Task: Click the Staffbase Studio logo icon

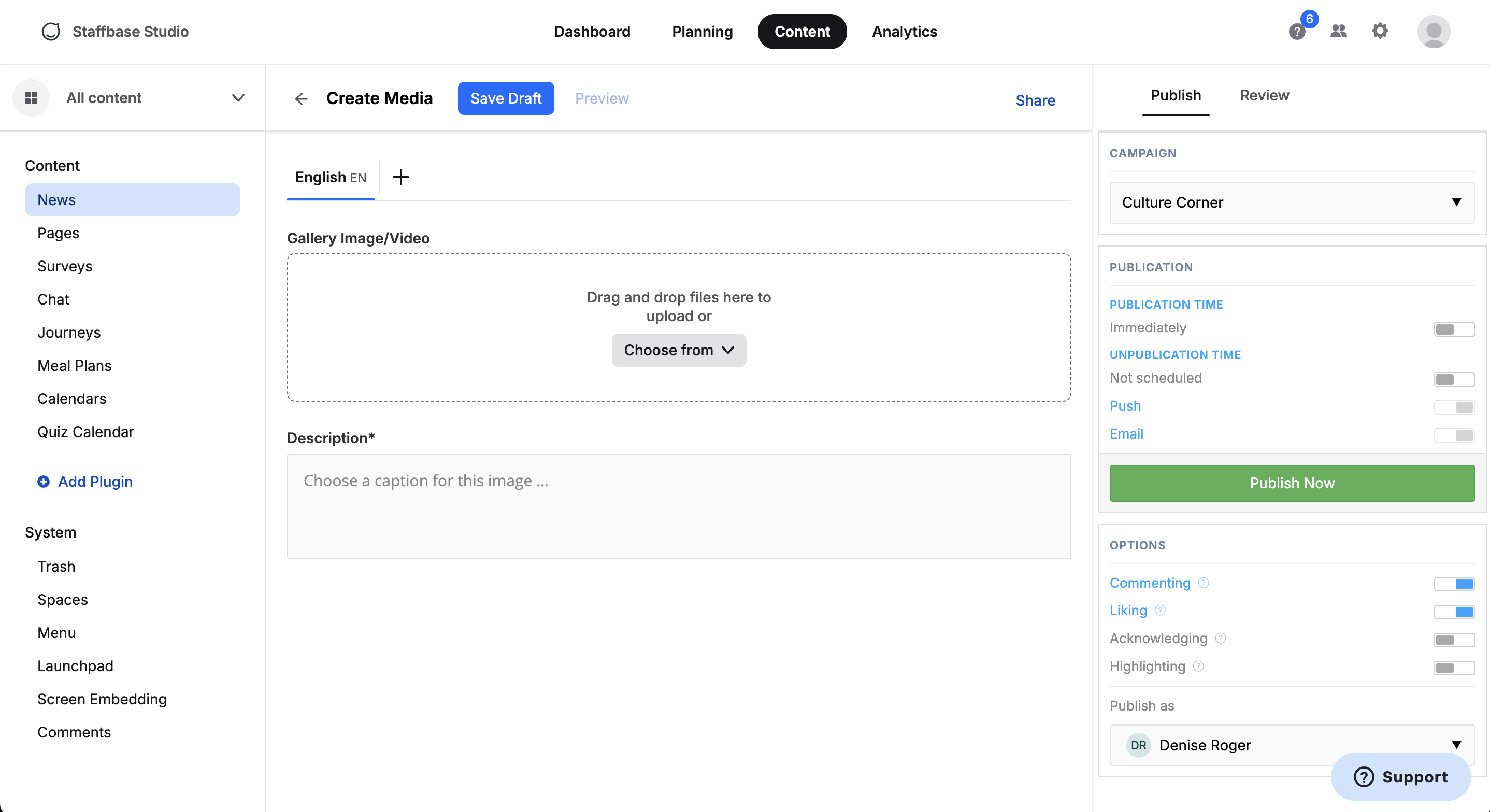Action: click(51, 31)
